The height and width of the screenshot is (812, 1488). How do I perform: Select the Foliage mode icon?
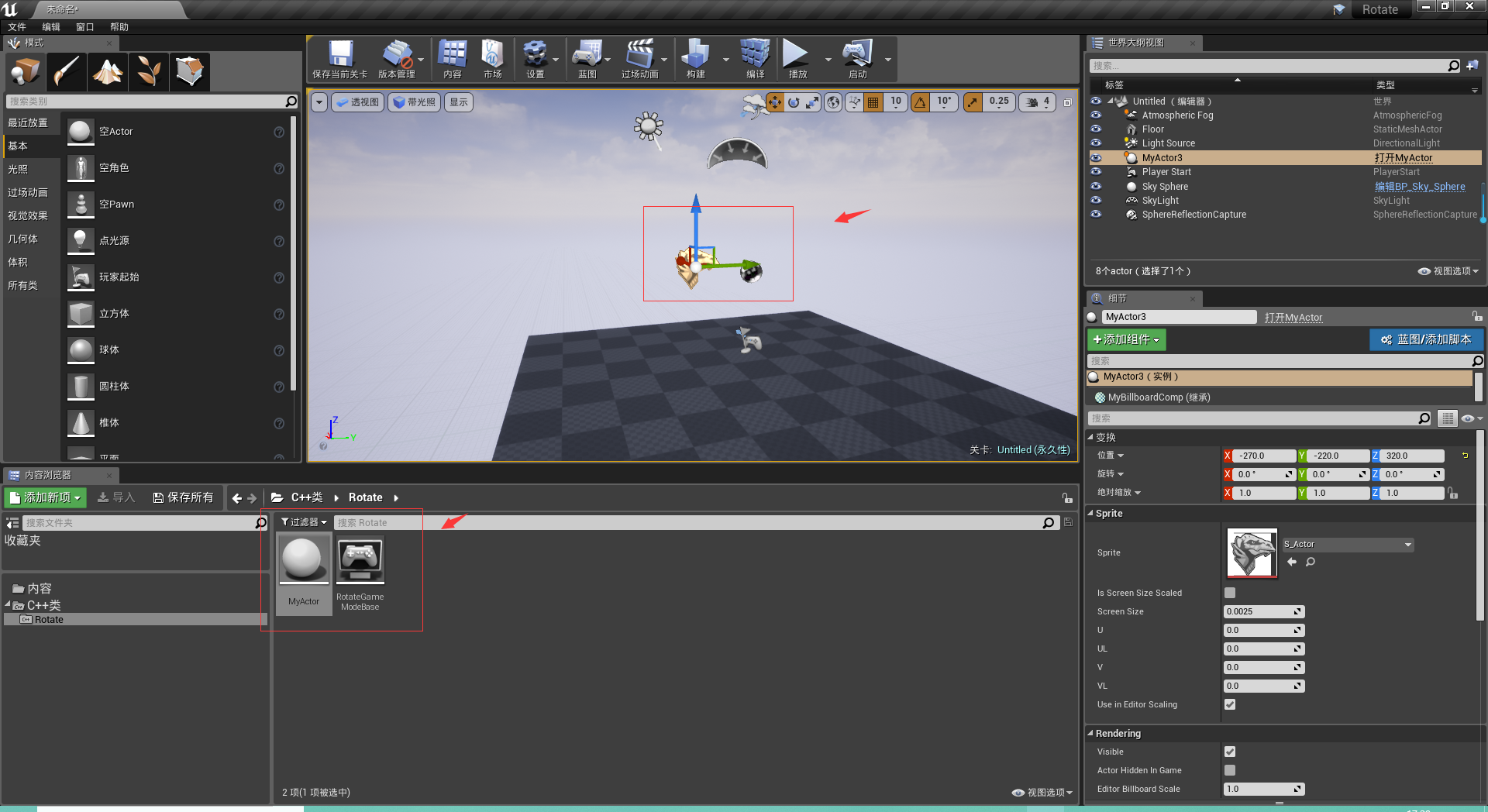[x=149, y=72]
